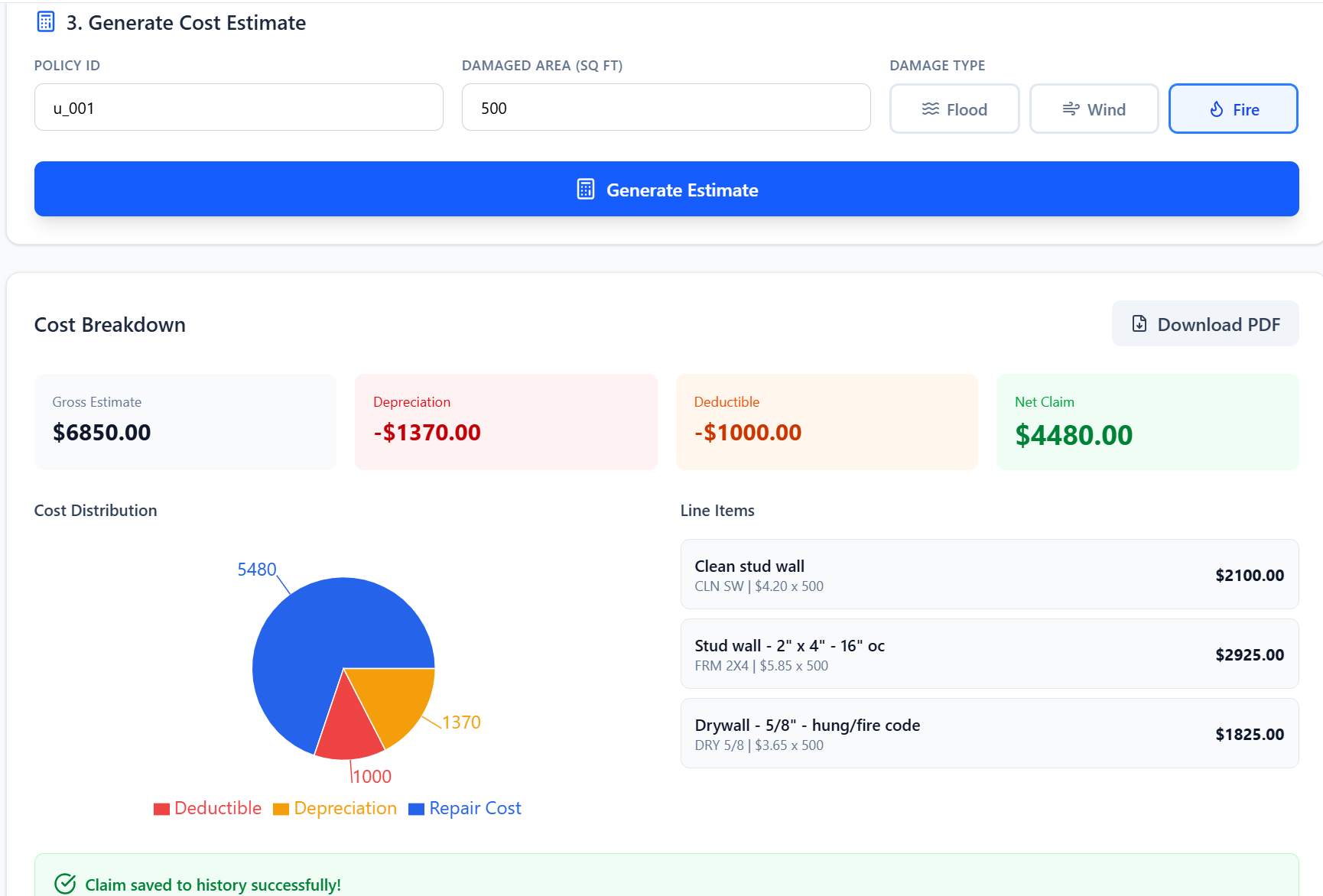The image size is (1323, 896).
Task: Select Flood damage type
Action: click(x=954, y=109)
